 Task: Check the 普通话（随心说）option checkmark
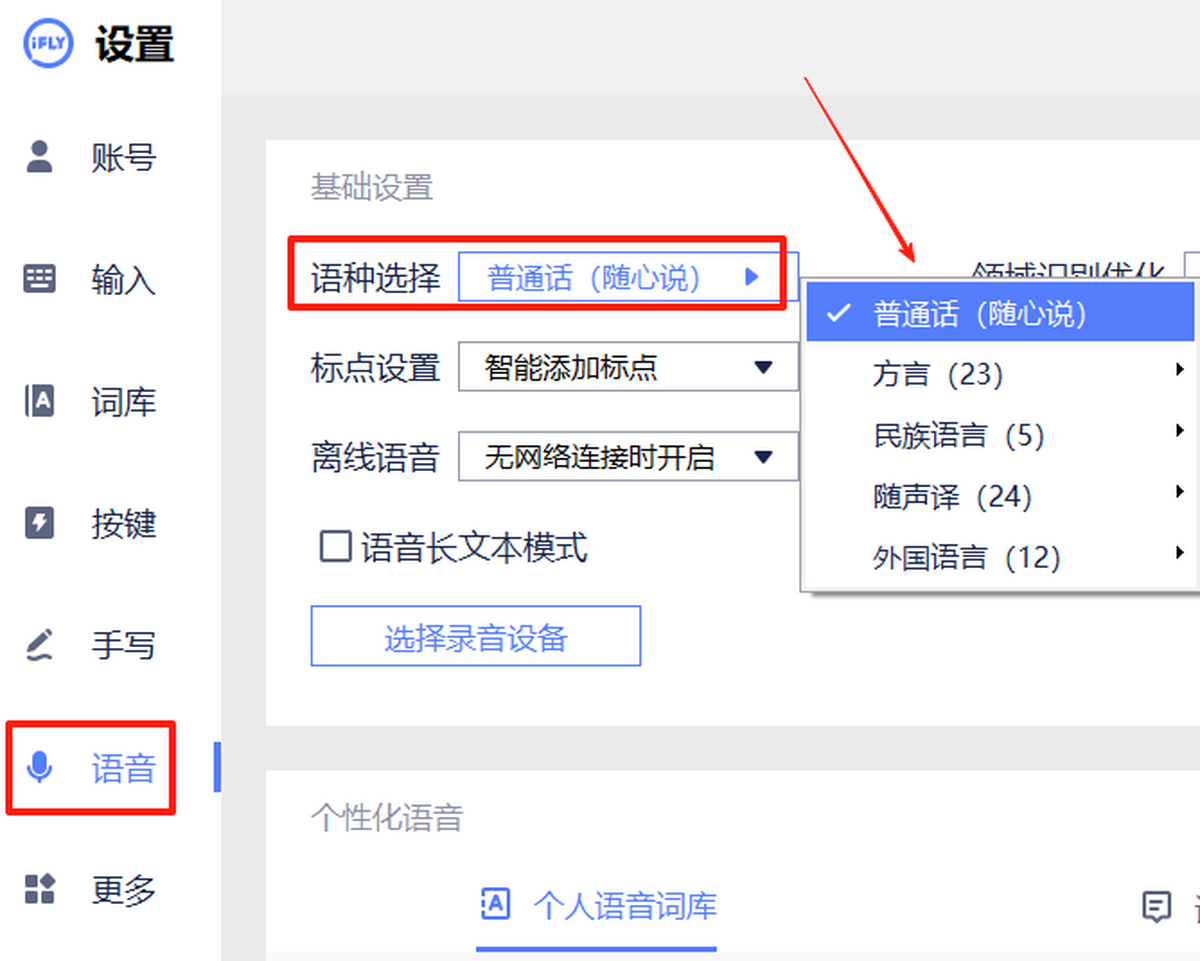click(836, 313)
